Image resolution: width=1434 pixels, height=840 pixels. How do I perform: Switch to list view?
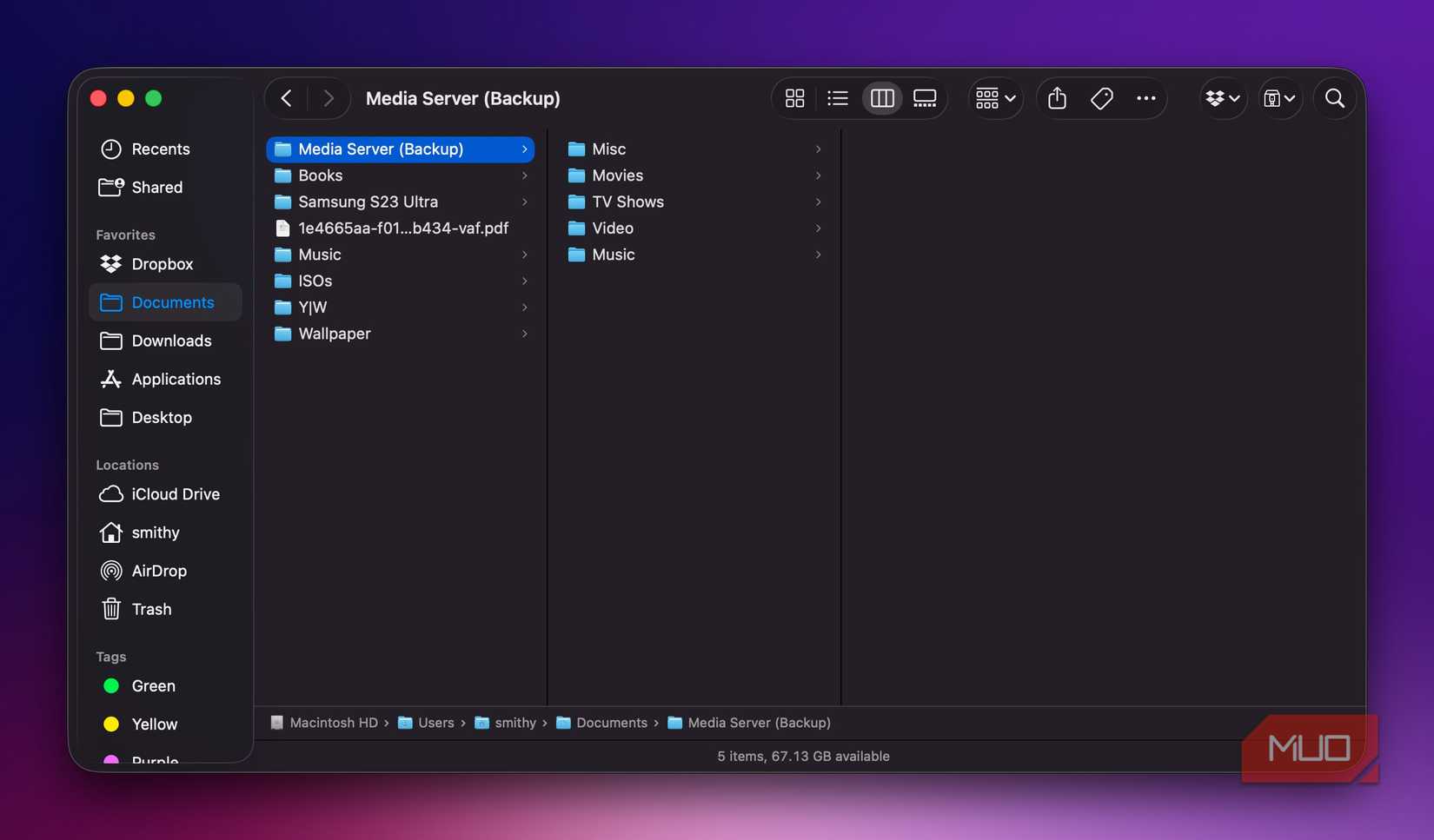tap(838, 99)
